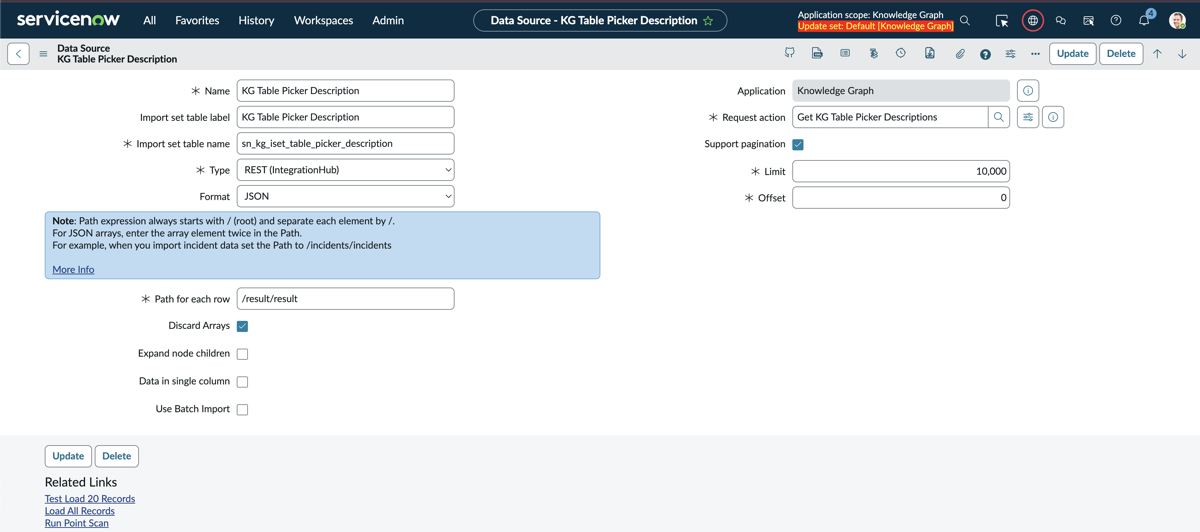Click the bottom Delete button
This screenshot has height=532, width=1200.
(116, 456)
